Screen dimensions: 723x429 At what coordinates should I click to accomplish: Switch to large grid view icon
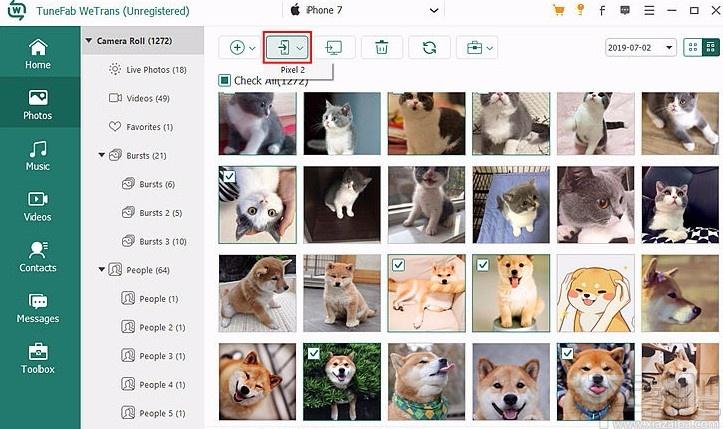[x=693, y=48]
